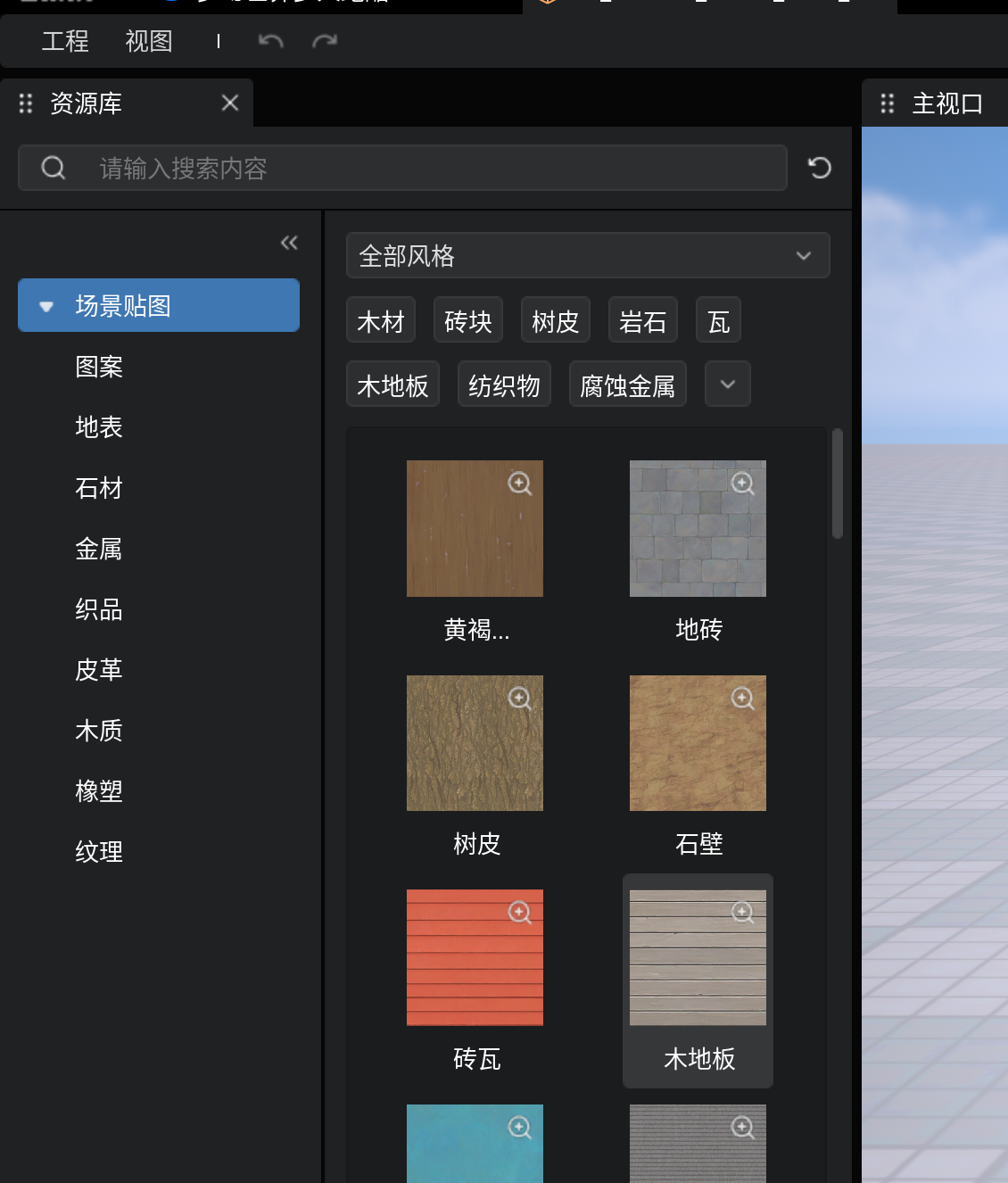Click the undo arrow in the toolbar
This screenshot has height=1183, width=1008.
(270, 41)
